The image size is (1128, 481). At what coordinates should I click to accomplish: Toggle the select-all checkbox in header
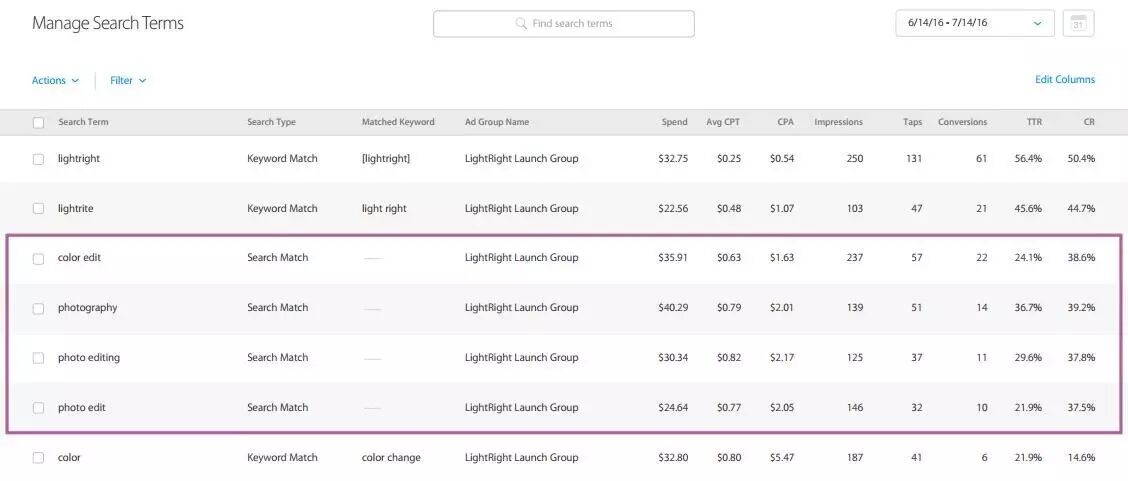(39, 123)
